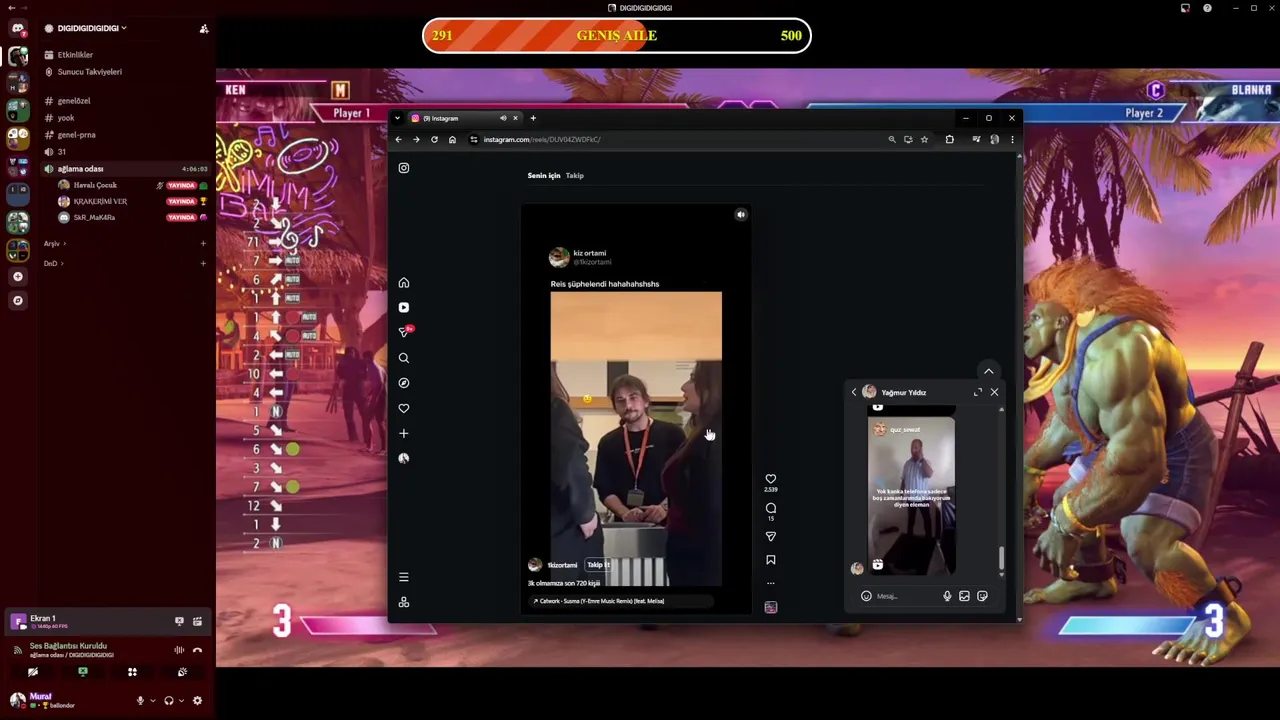Select the Instagram browser tab
Image resolution: width=1280 pixels, height=720 pixels.
464,118
